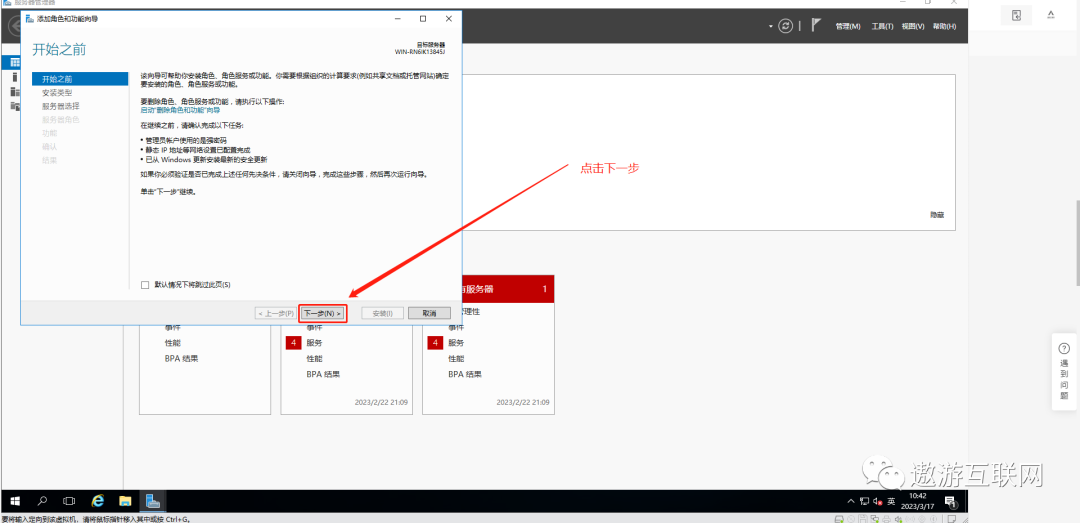1080x523 pixels.
Task: Open Task View from the taskbar
Action: (69, 501)
